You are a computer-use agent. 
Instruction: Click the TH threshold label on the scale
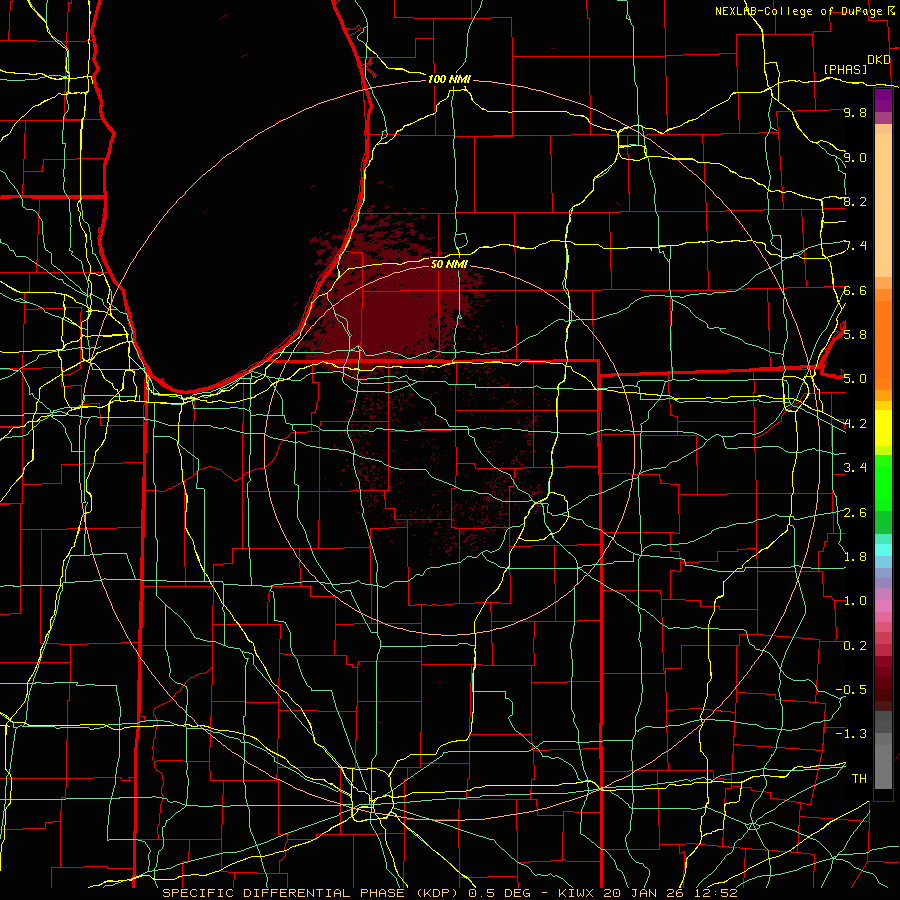point(859,778)
